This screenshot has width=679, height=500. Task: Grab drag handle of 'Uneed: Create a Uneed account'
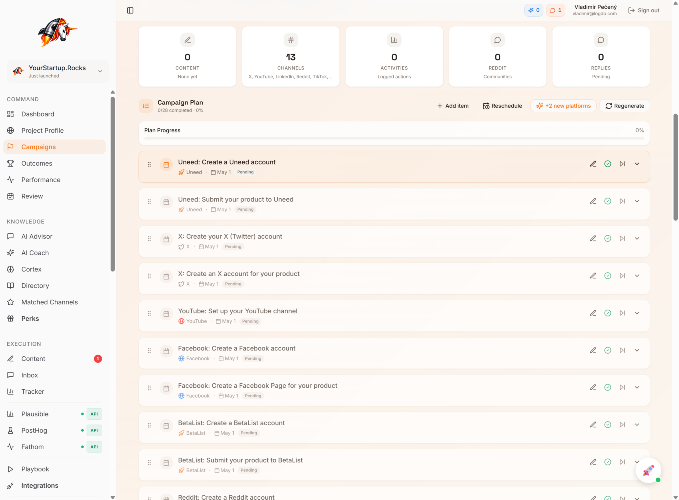149,165
